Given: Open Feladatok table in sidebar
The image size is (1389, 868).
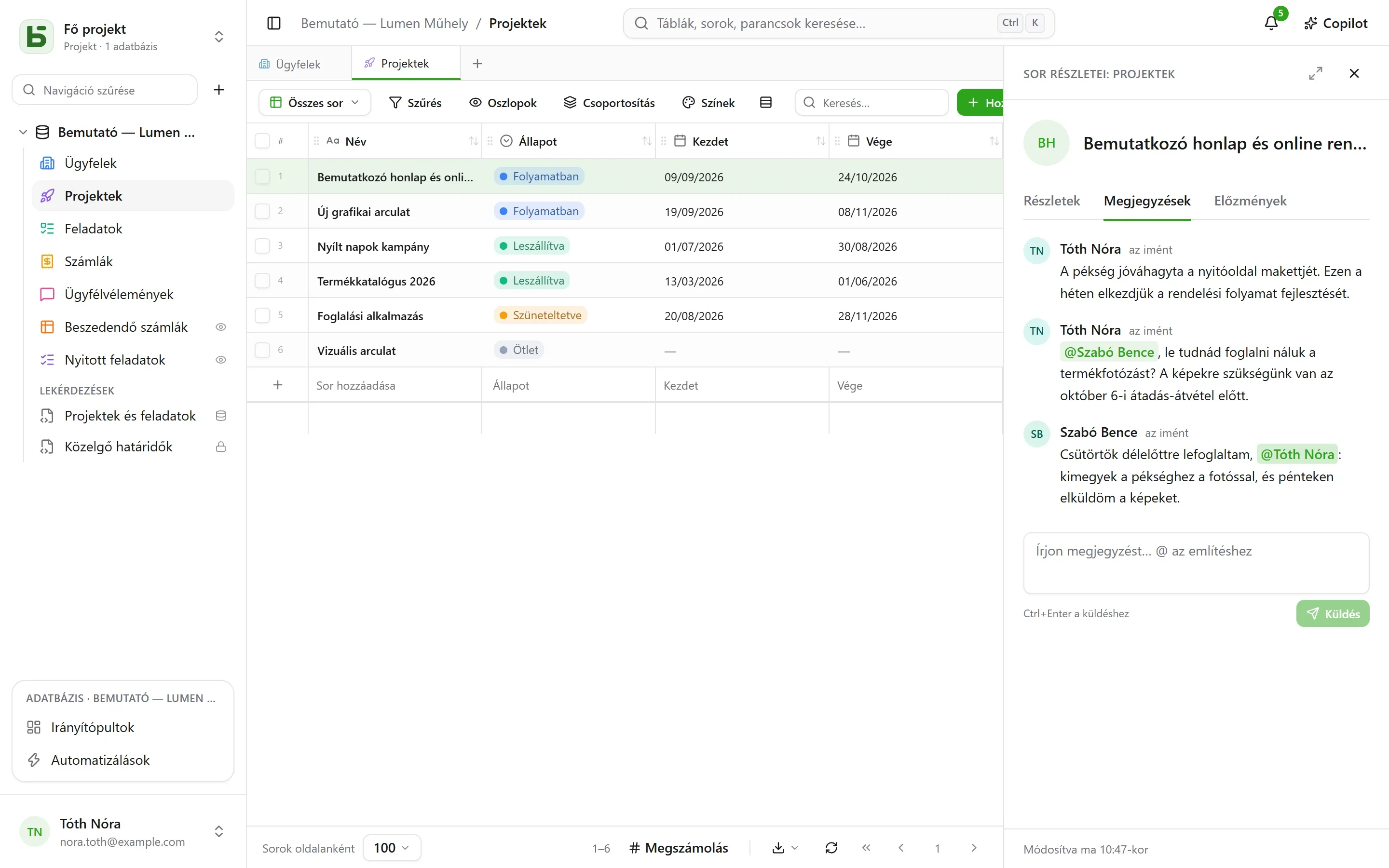Looking at the screenshot, I should [133, 229].
